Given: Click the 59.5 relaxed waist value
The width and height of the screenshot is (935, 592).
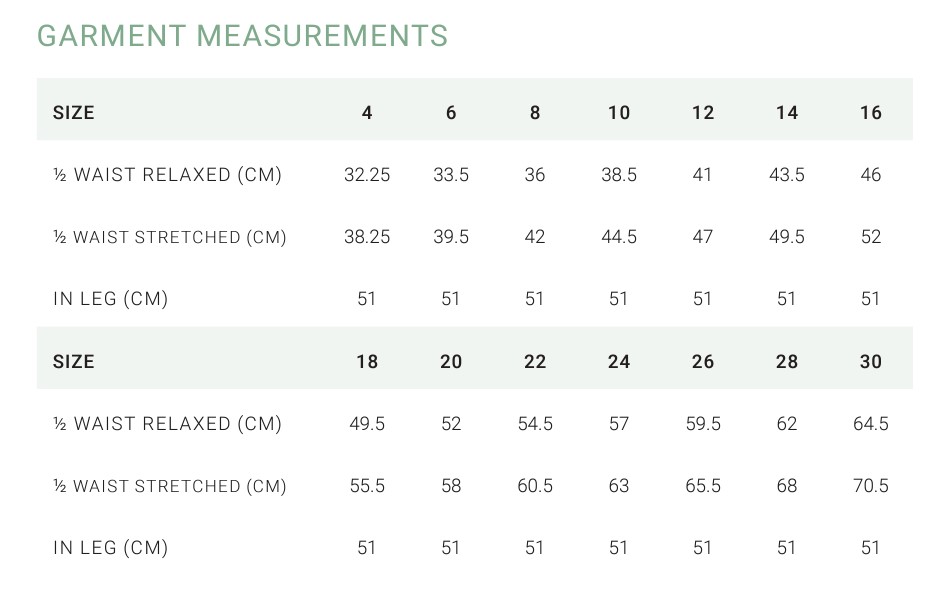Looking at the screenshot, I should (x=703, y=424).
